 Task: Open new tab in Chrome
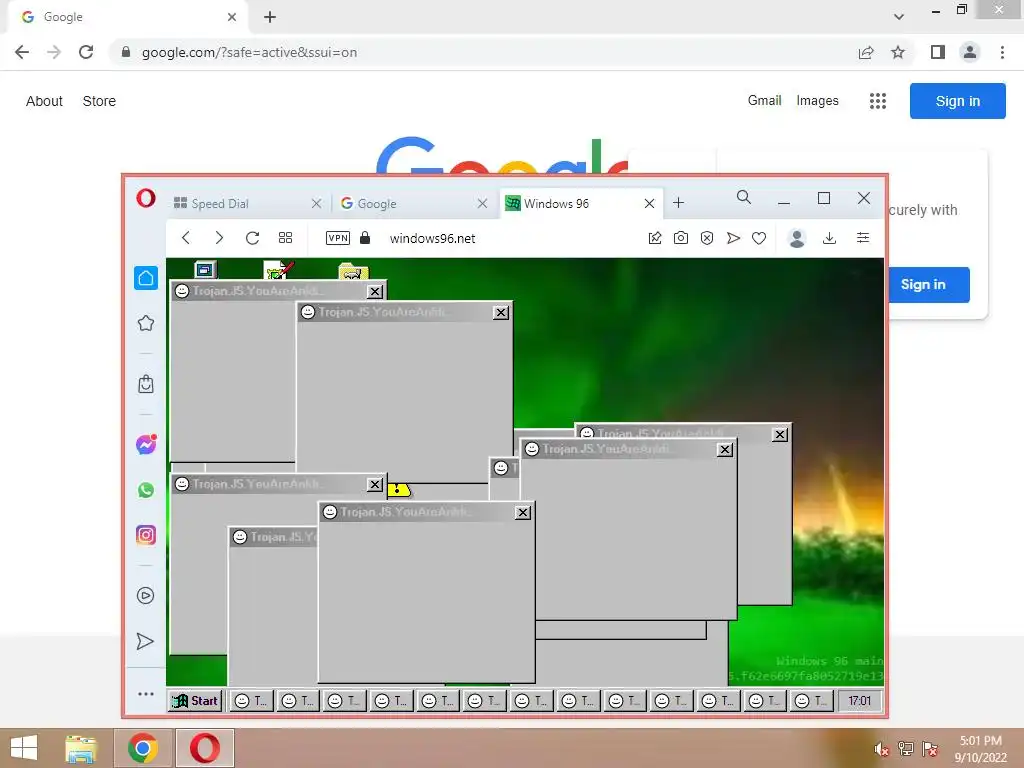270,17
